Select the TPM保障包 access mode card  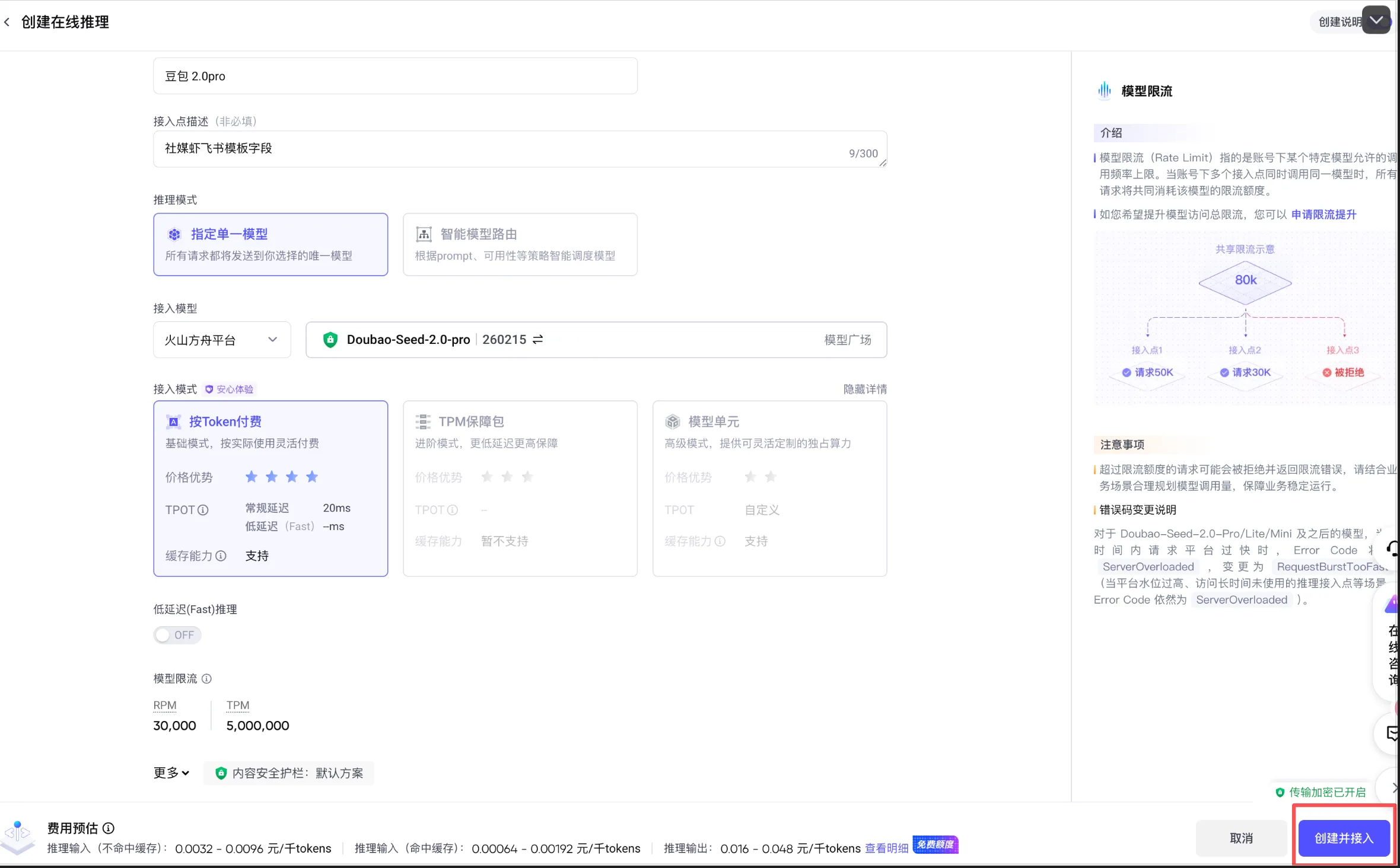click(520, 489)
